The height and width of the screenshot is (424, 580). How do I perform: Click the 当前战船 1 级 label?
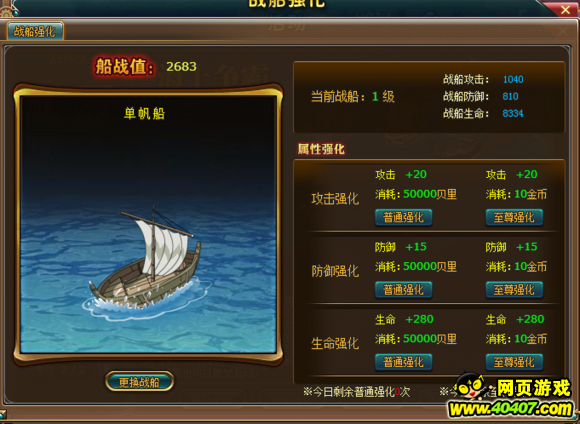[353, 97]
